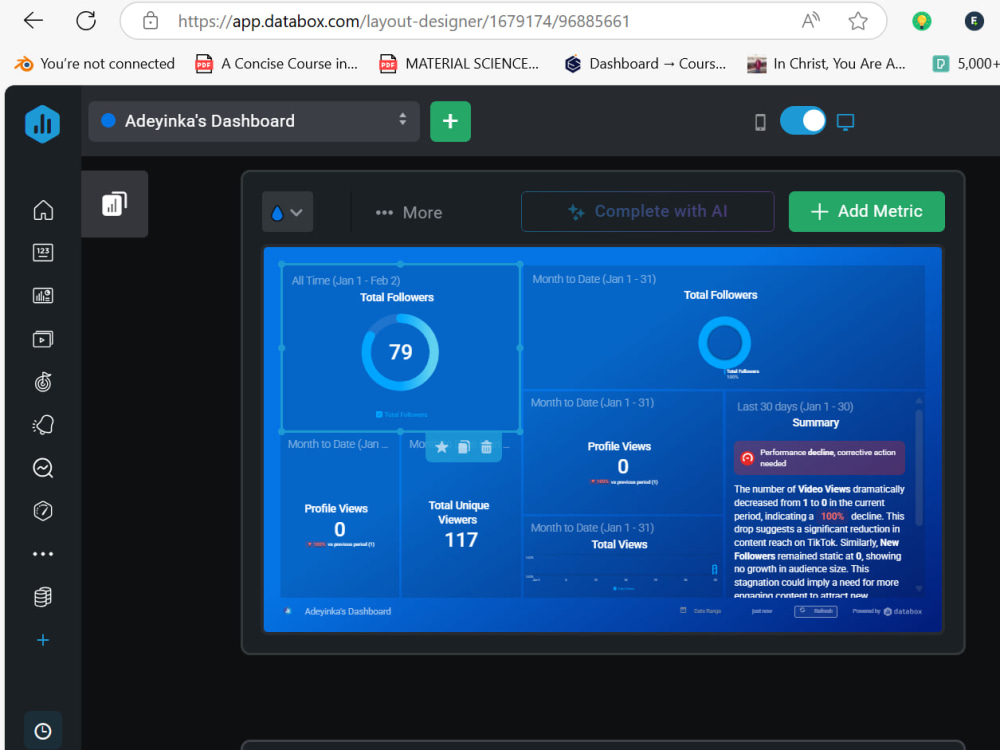Delete the widget using the trash icon

[486, 447]
